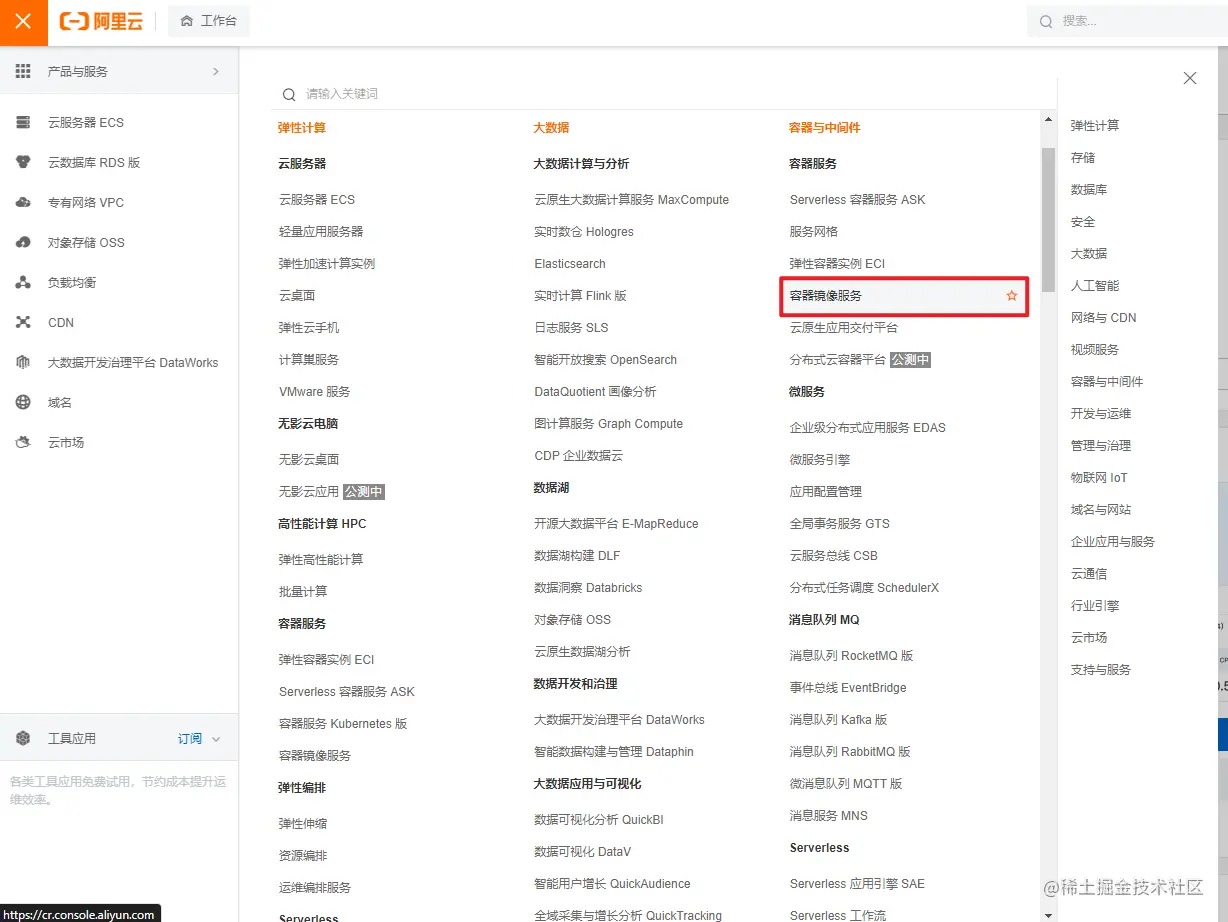
Task: Open Elasticsearch product link
Action: click(x=570, y=264)
